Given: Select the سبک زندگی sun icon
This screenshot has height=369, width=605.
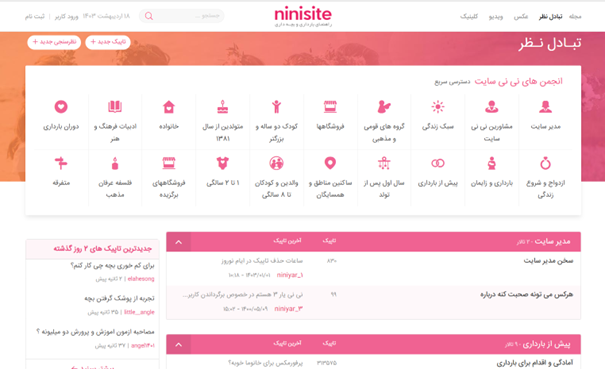Looking at the screenshot, I should pyautogui.click(x=438, y=107).
